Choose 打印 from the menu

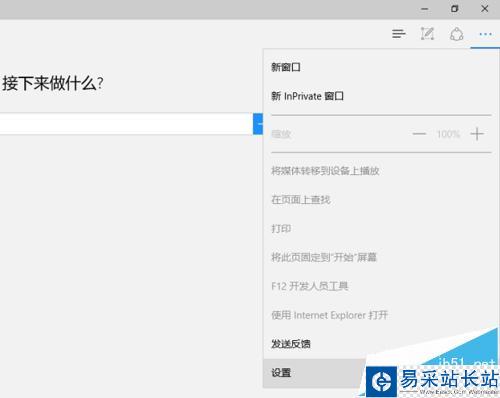point(281,229)
